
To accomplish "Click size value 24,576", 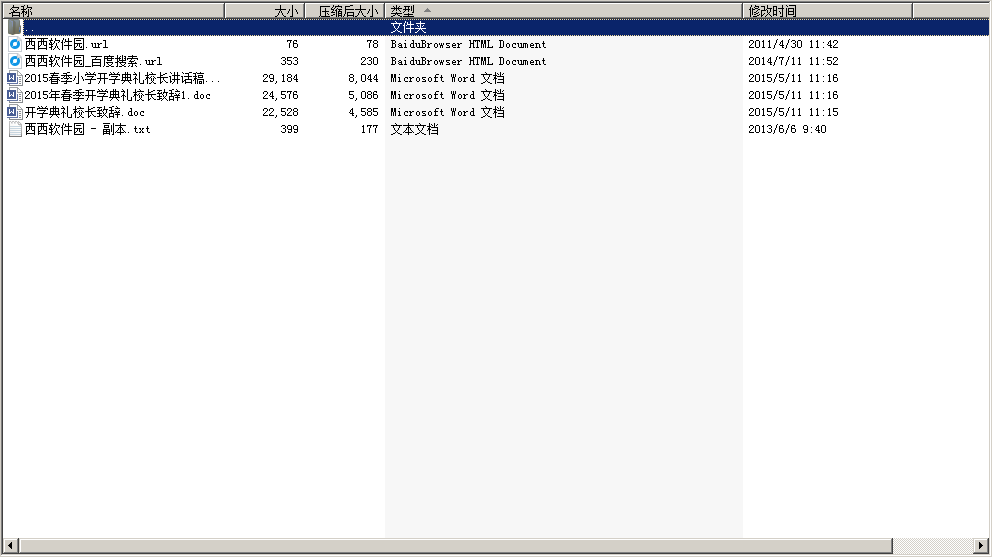I will click(x=280, y=96).
